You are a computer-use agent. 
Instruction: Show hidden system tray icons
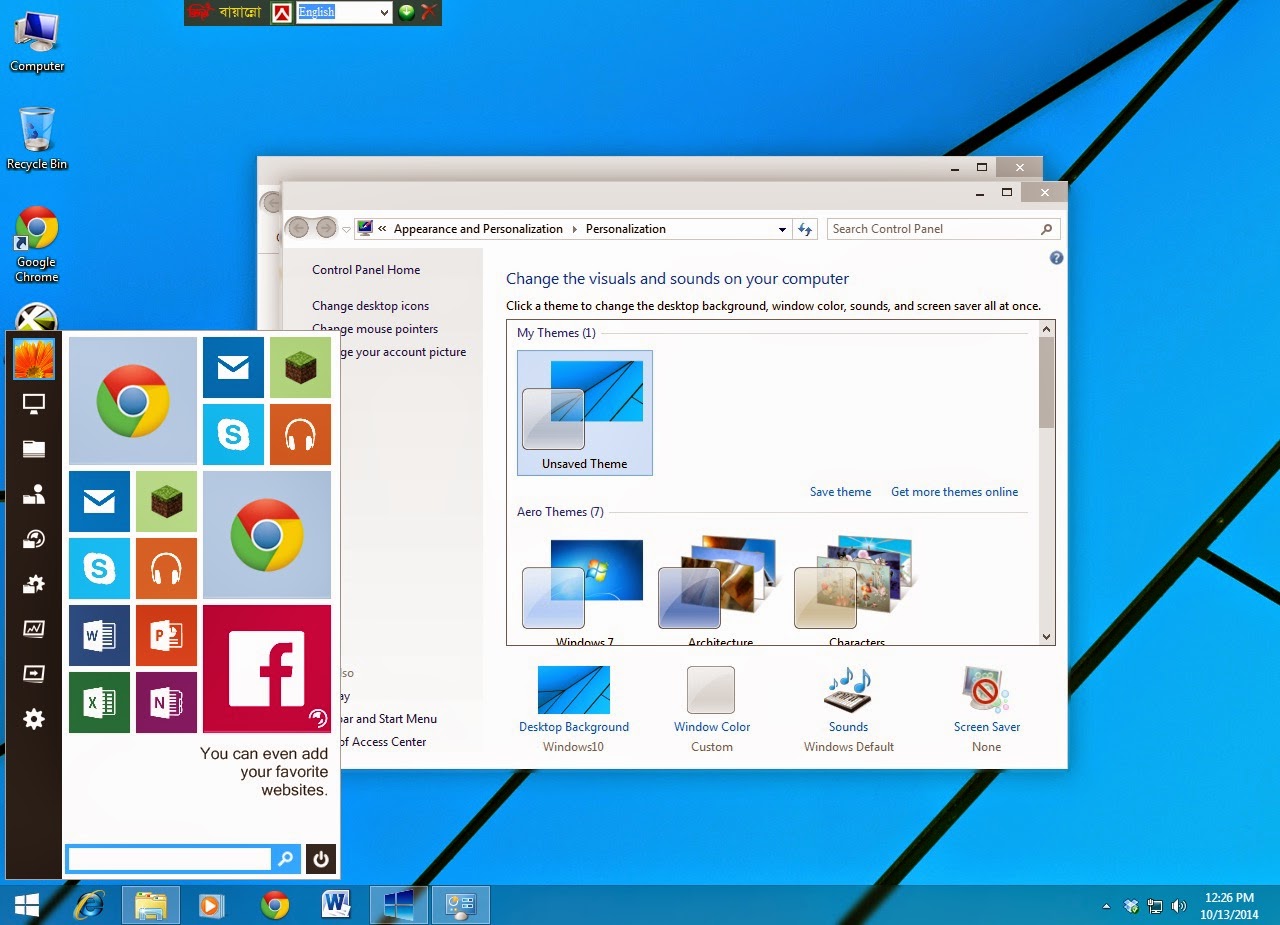click(x=1106, y=907)
